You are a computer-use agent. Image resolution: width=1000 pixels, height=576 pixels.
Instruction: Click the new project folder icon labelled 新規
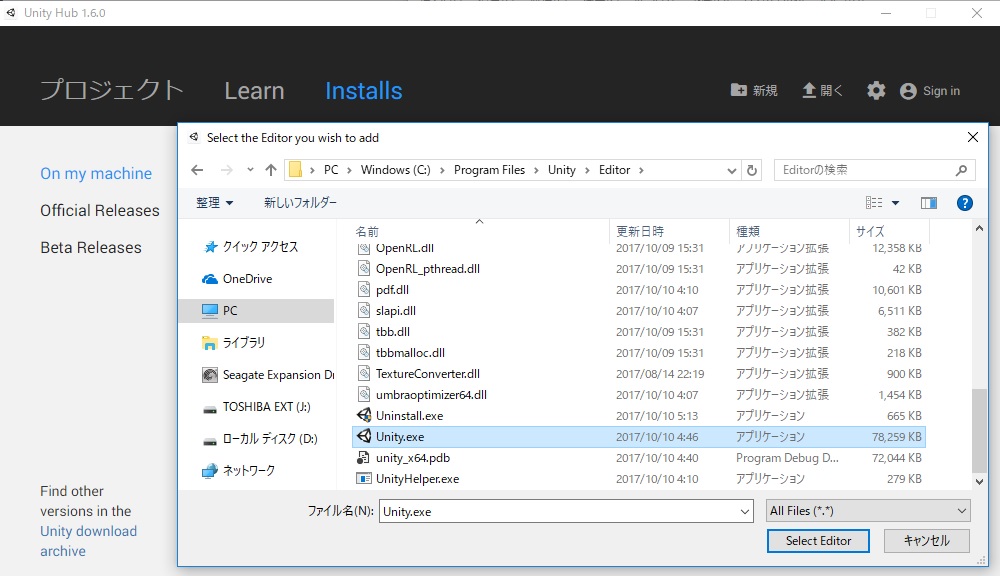739,90
